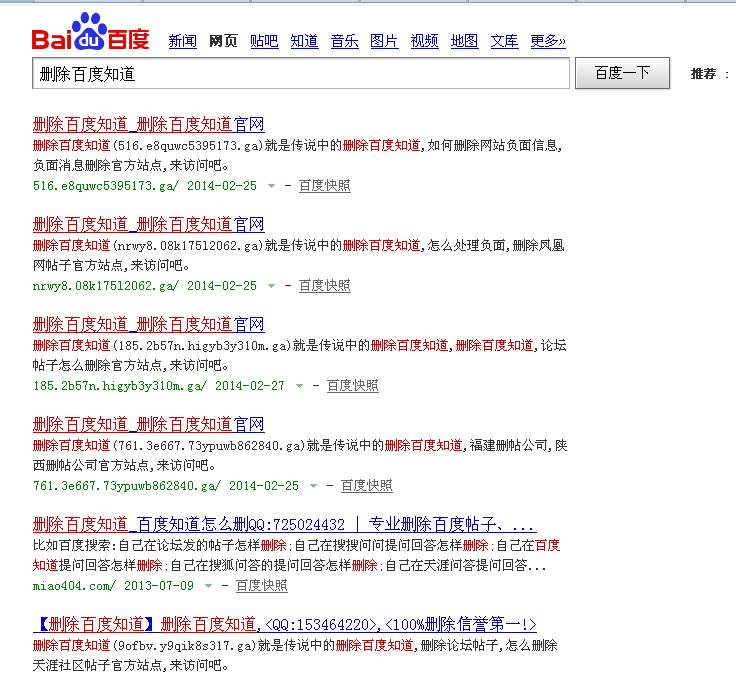Open result title for 185.2b57n.higyb3y310m.ga
736x676 pixels.
click(148, 324)
